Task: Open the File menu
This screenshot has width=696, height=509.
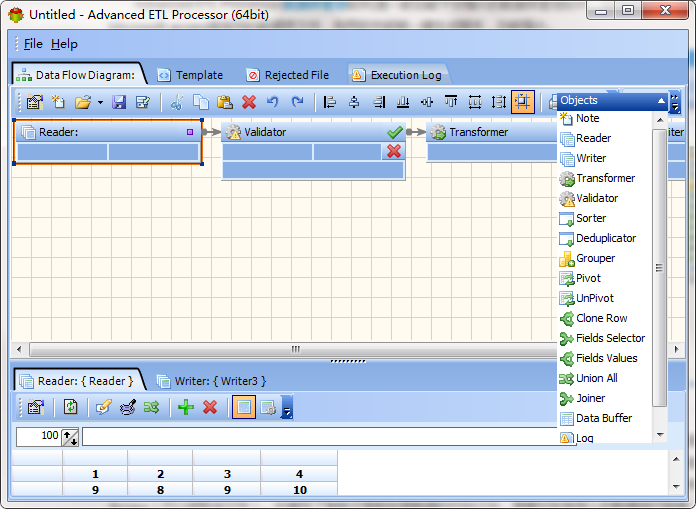Action: [33, 44]
